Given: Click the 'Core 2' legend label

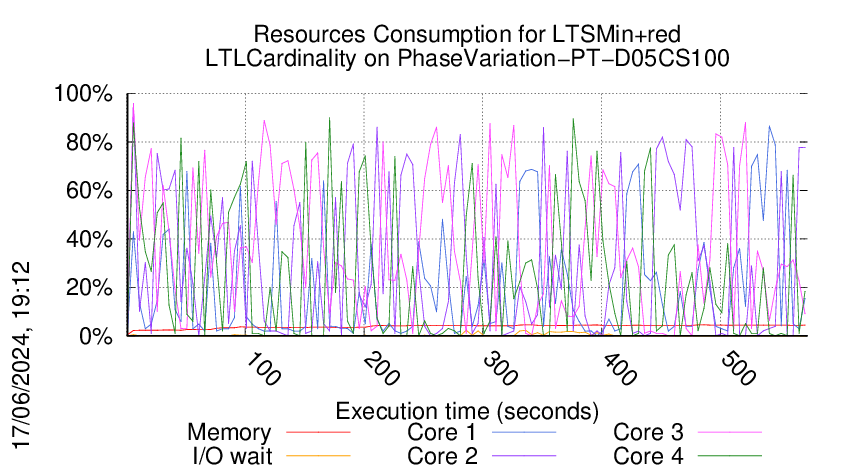Looking at the screenshot, I should (x=442, y=456).
